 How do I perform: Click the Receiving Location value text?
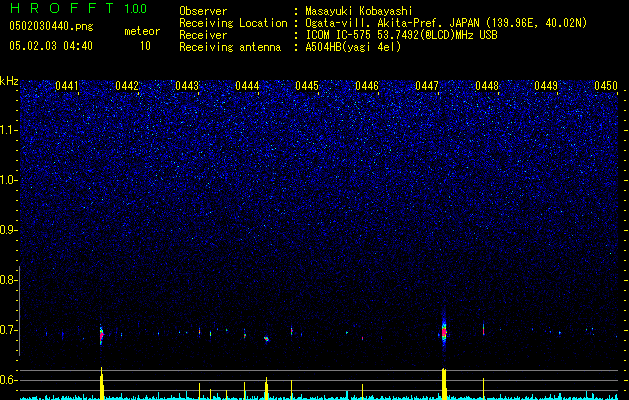(446, 23)
